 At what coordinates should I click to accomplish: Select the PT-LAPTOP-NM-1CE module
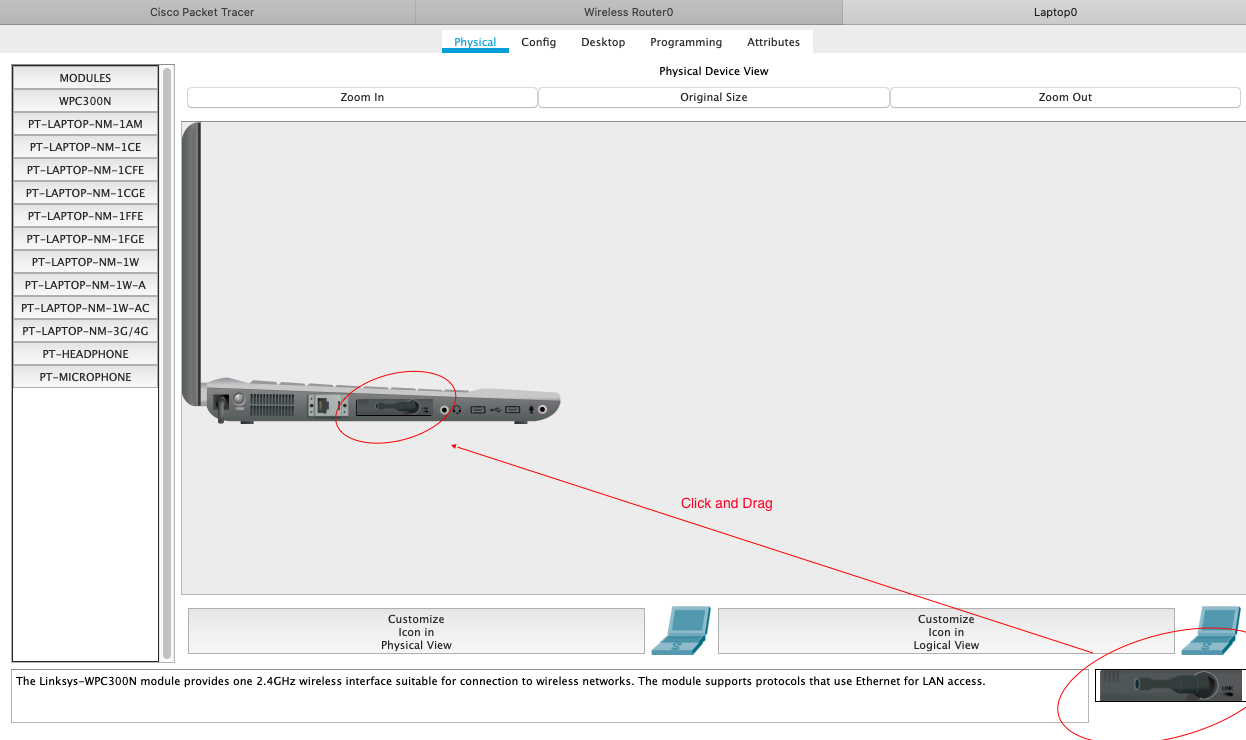pyautogui.click(x=85, y=147)
